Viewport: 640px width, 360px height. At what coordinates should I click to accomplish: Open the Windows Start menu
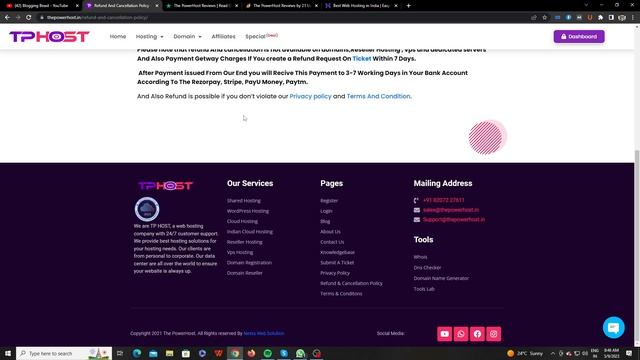(x=8, y=353)
